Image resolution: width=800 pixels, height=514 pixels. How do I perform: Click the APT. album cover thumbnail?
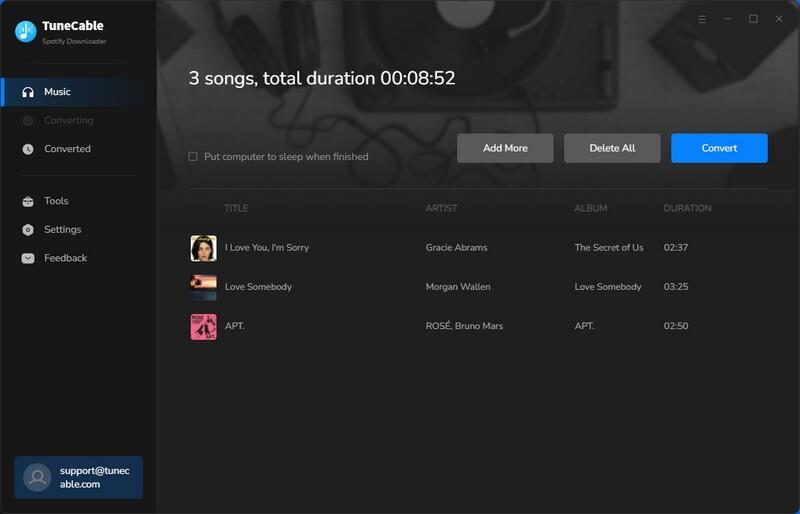(x=203, y=327)
